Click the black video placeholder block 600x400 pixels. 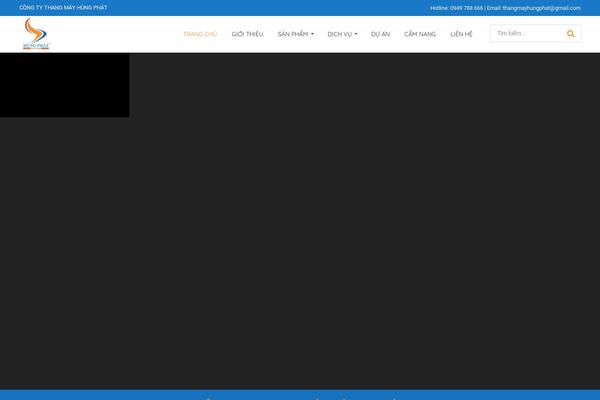65,85
